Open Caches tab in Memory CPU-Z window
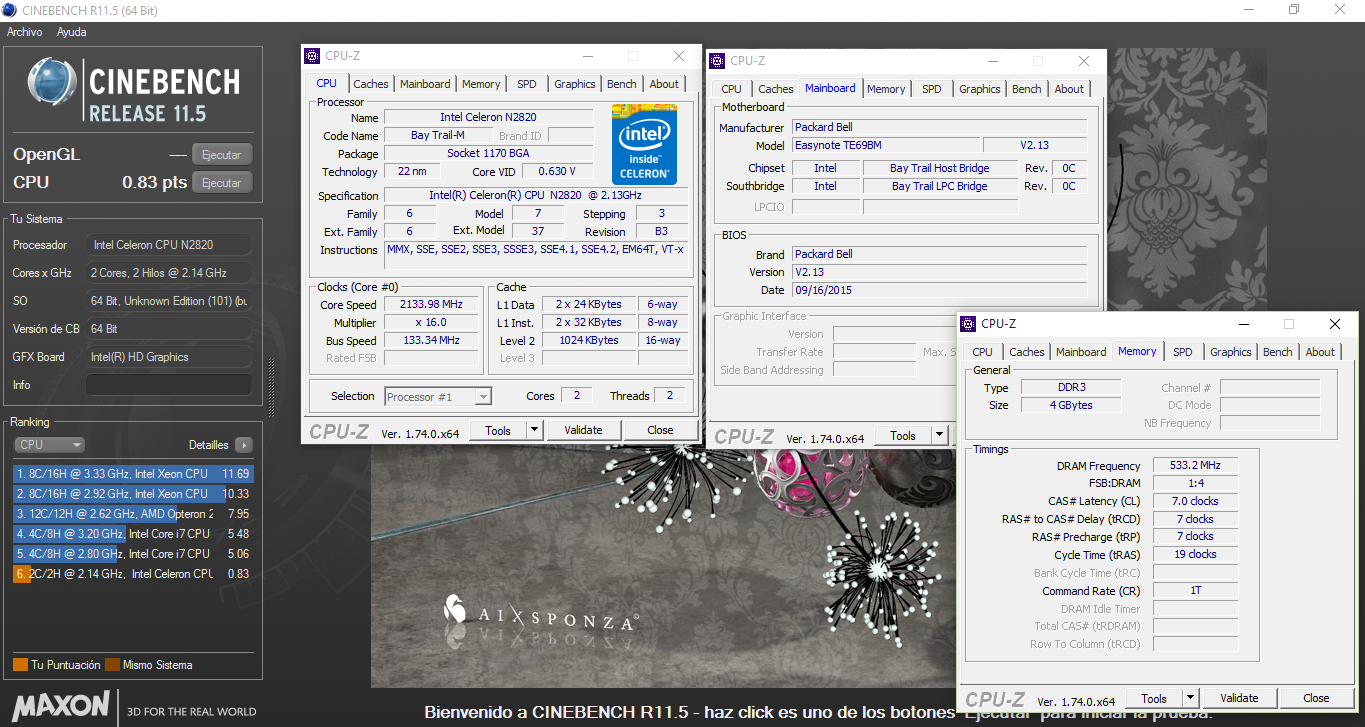1365x727 pixels. pyautogui.click(x=1026, y=352)
